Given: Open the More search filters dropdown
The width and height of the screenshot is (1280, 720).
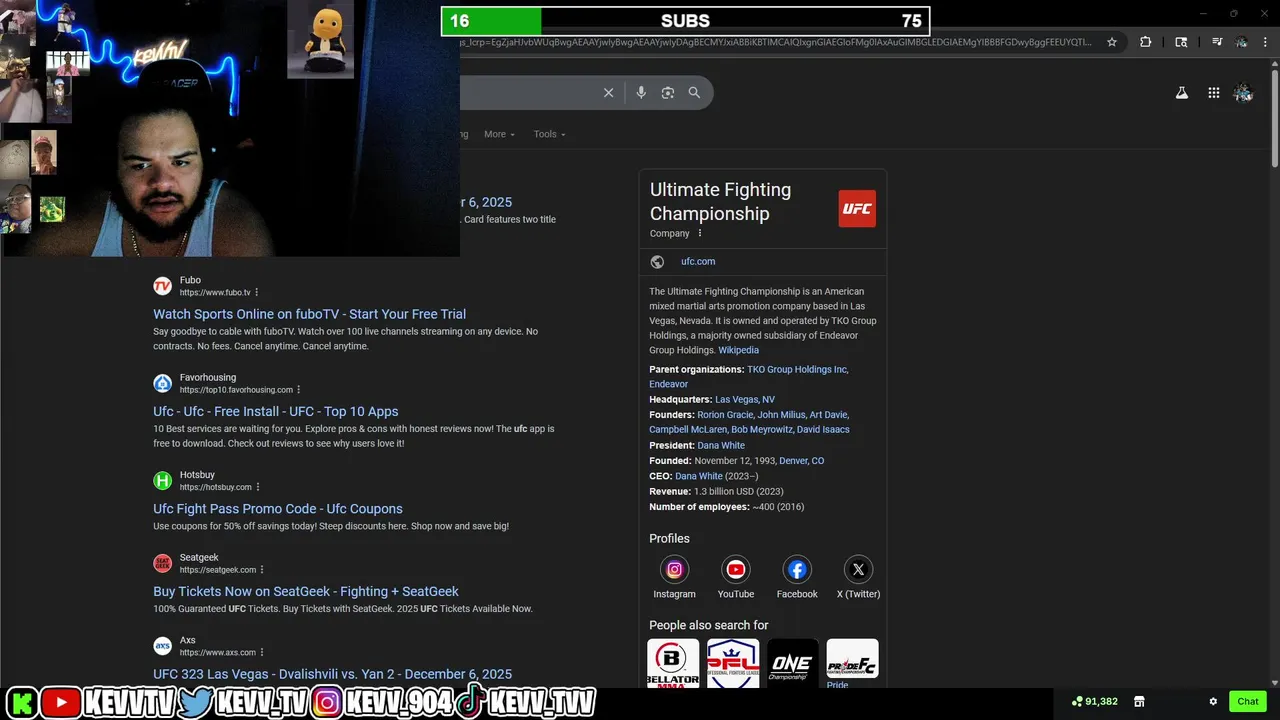Looking at the screenshot, I should [x=499, y=134].
